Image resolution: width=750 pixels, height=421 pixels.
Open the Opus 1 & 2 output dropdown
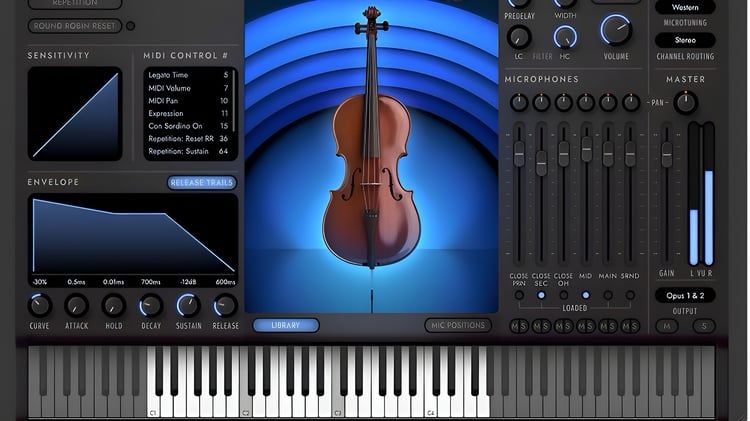pyautogui.click(x=685, y=296)
